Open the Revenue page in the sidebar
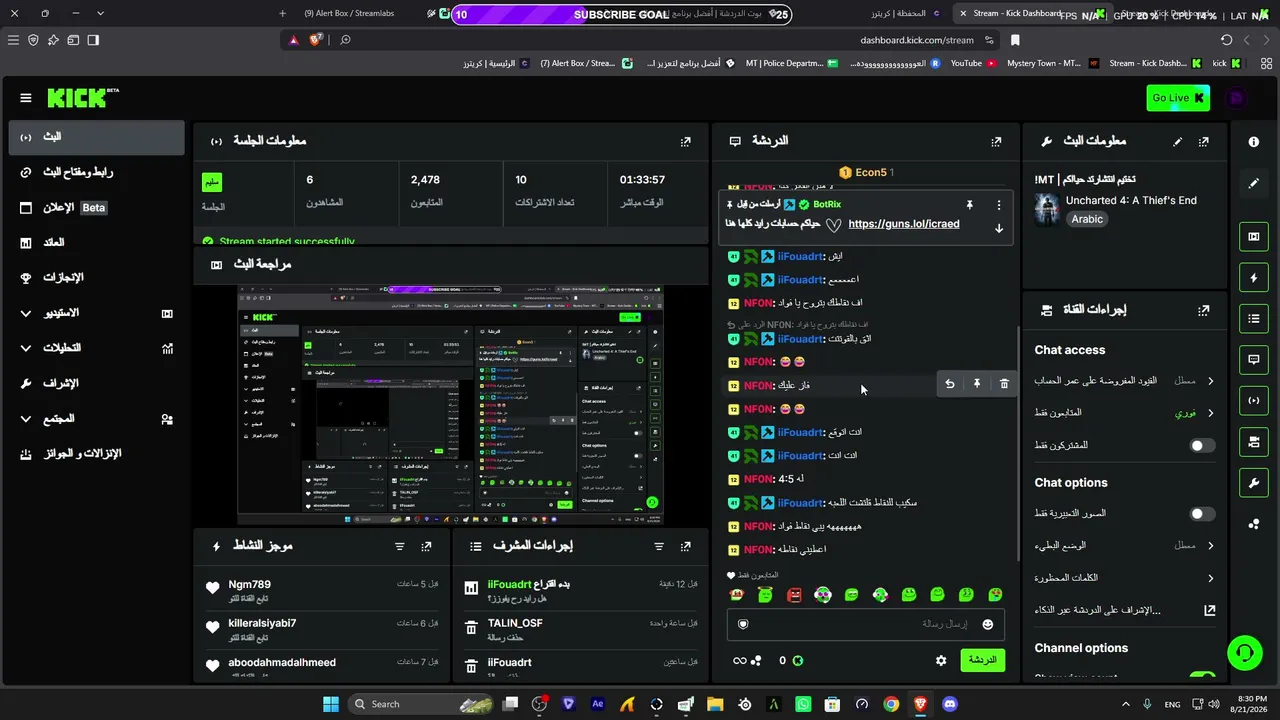This screenshot has width=1280, height=720. [x=97, y=243]
